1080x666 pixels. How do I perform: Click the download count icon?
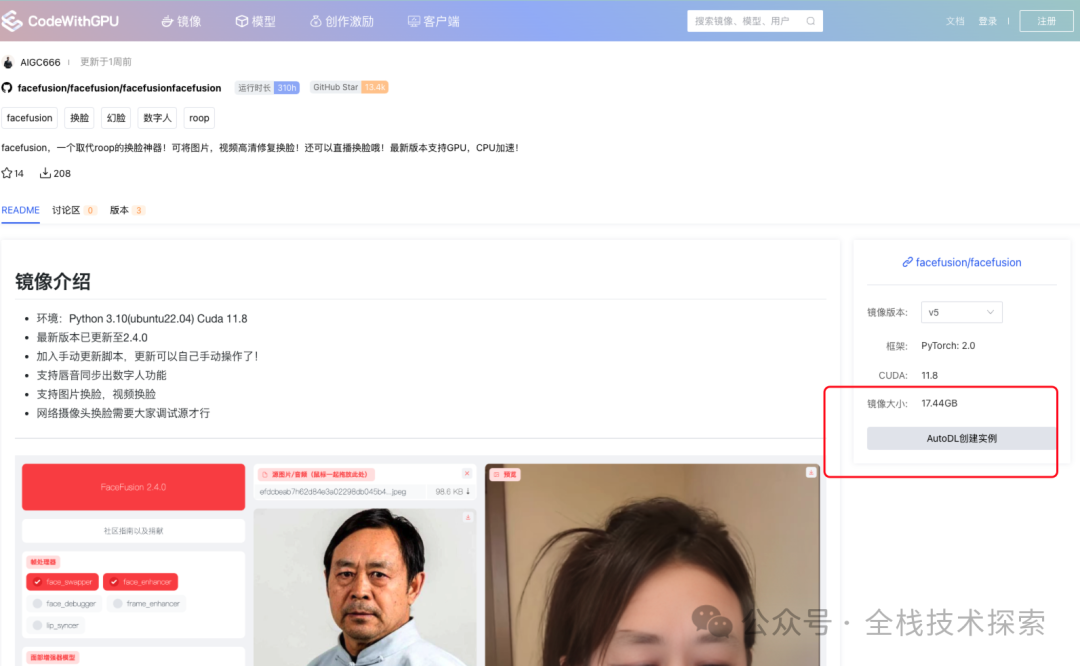pyautogui.click(x=45, y=173)
